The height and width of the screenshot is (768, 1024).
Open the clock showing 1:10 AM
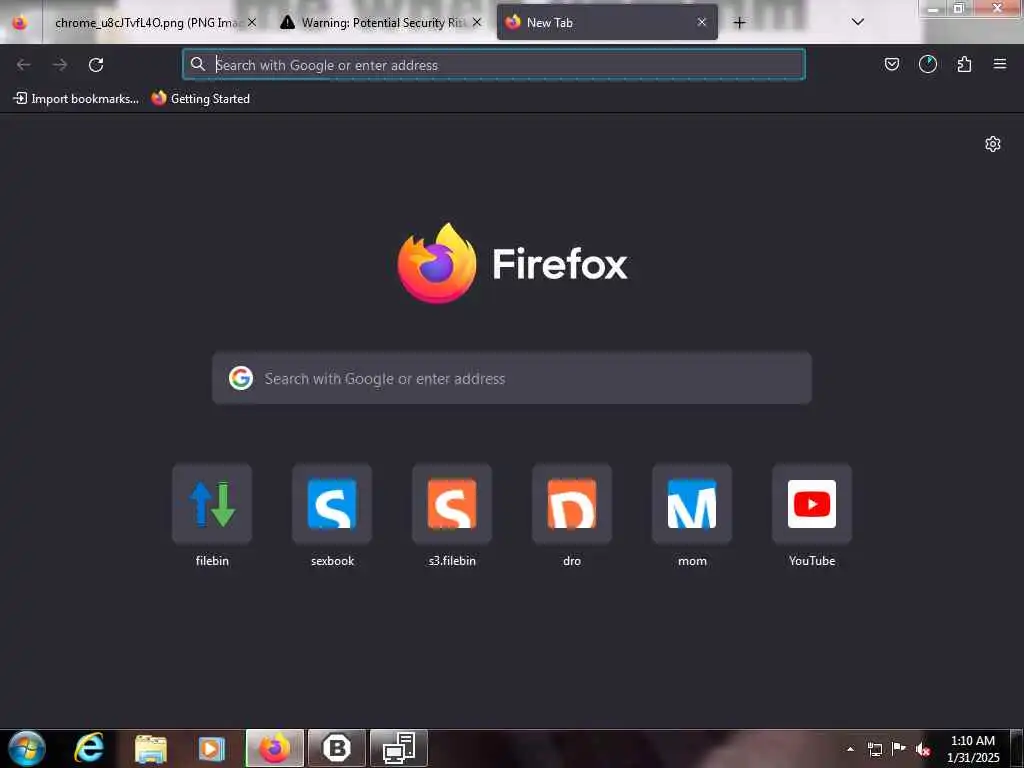973,749
